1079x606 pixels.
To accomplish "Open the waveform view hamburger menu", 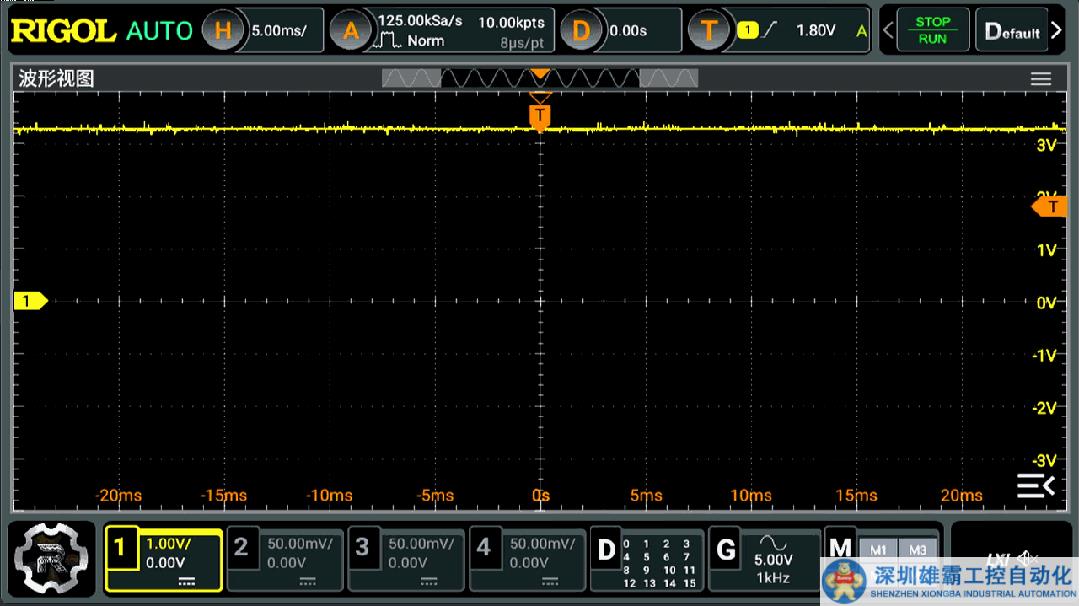I will (1041, 79).
